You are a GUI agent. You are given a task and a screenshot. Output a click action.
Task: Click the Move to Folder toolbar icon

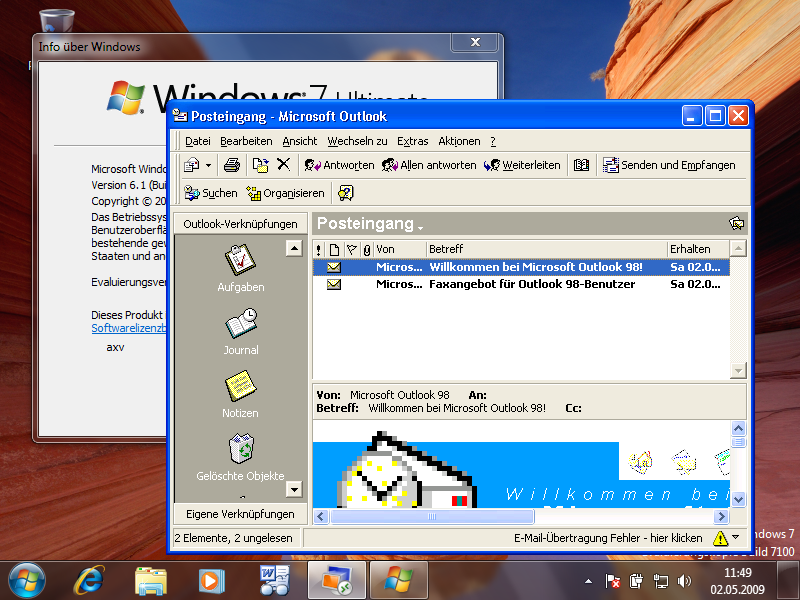pos(260,165)
